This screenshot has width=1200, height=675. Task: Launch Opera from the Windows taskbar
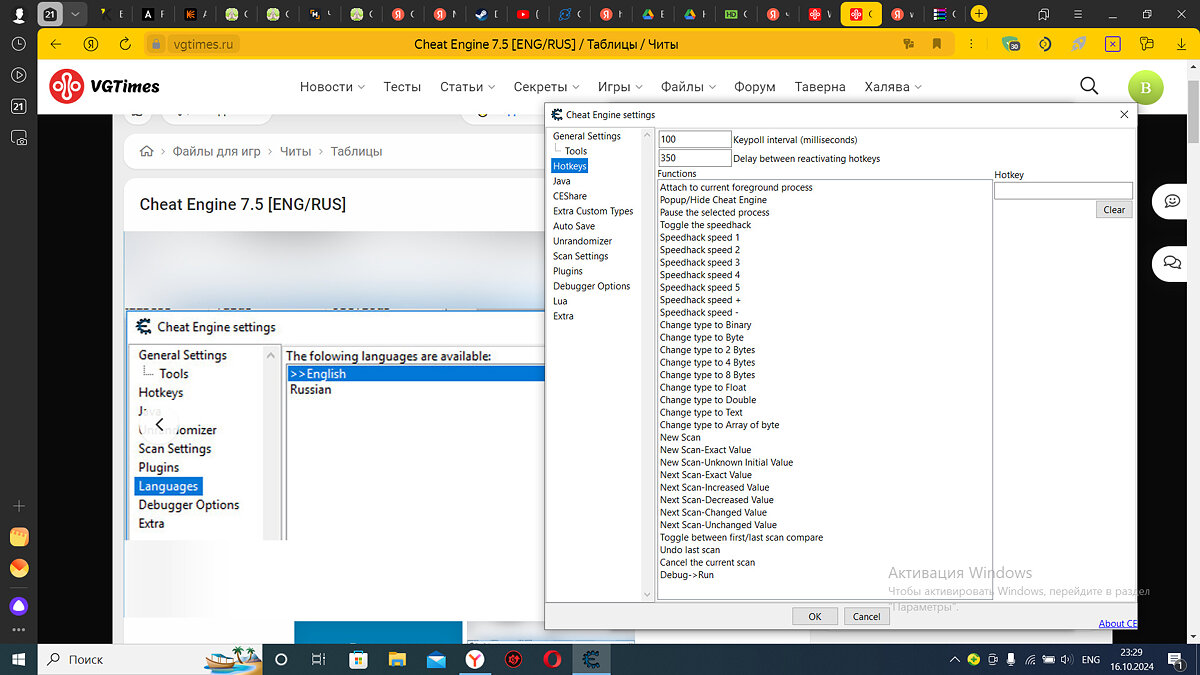pos(552,659)
